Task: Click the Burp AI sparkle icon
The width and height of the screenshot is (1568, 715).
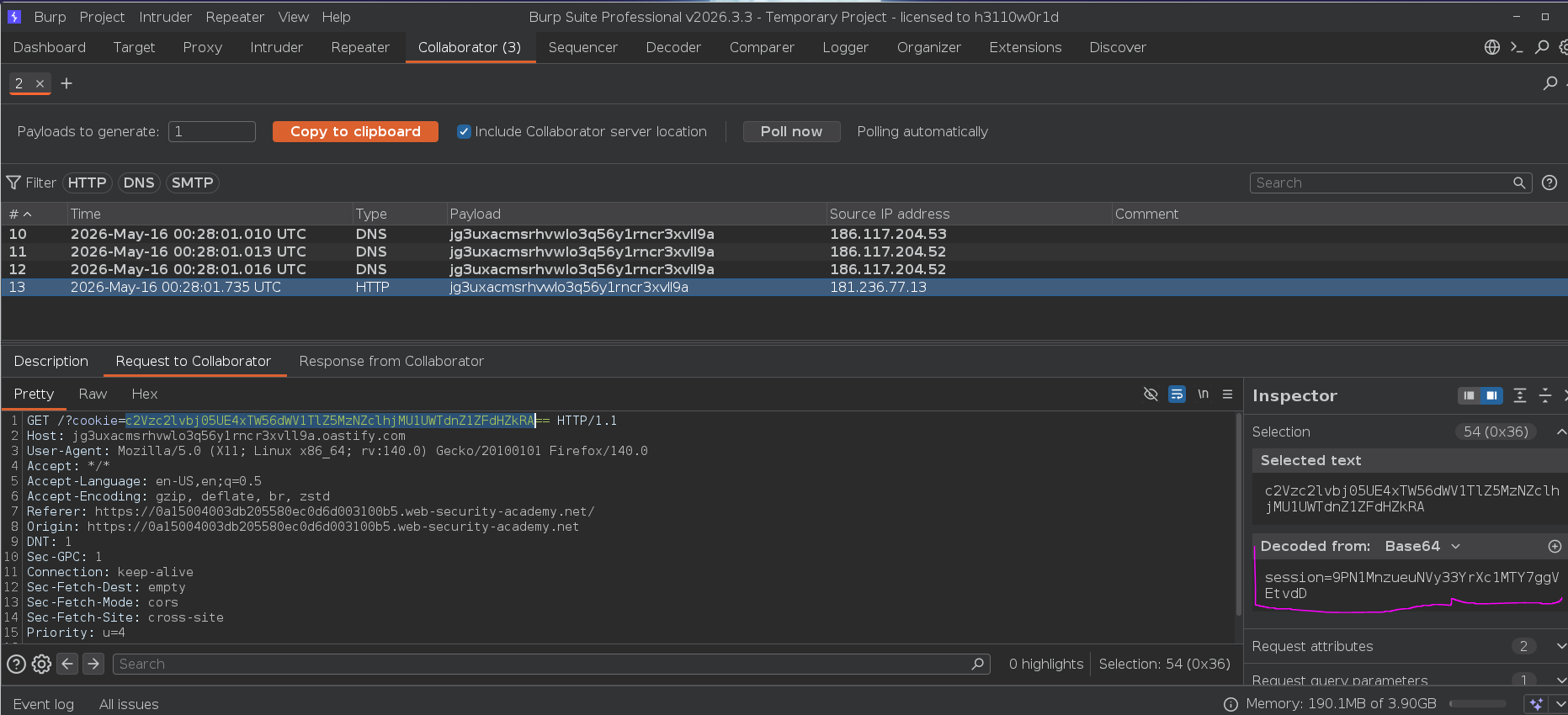Action: (x=1537, y=704)
